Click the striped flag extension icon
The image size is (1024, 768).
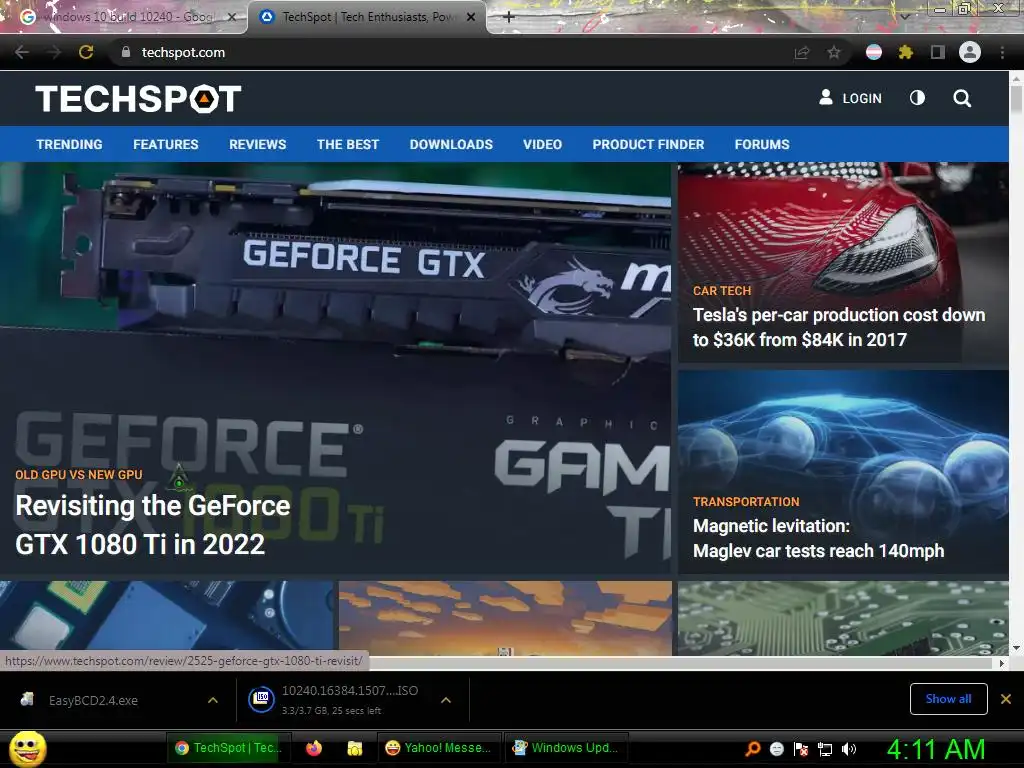[874, 52]
